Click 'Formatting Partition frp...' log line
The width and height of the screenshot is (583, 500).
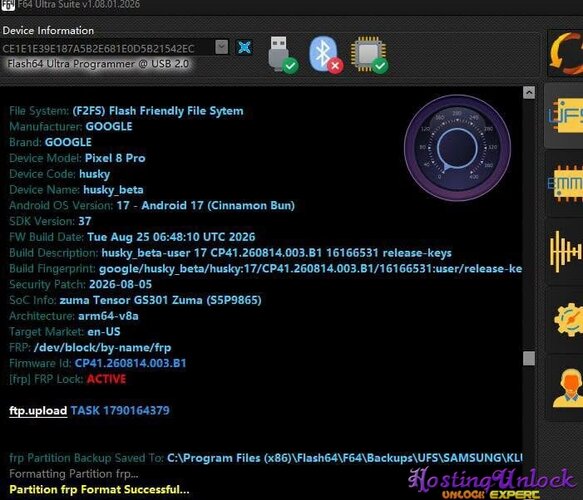(74, 474)
